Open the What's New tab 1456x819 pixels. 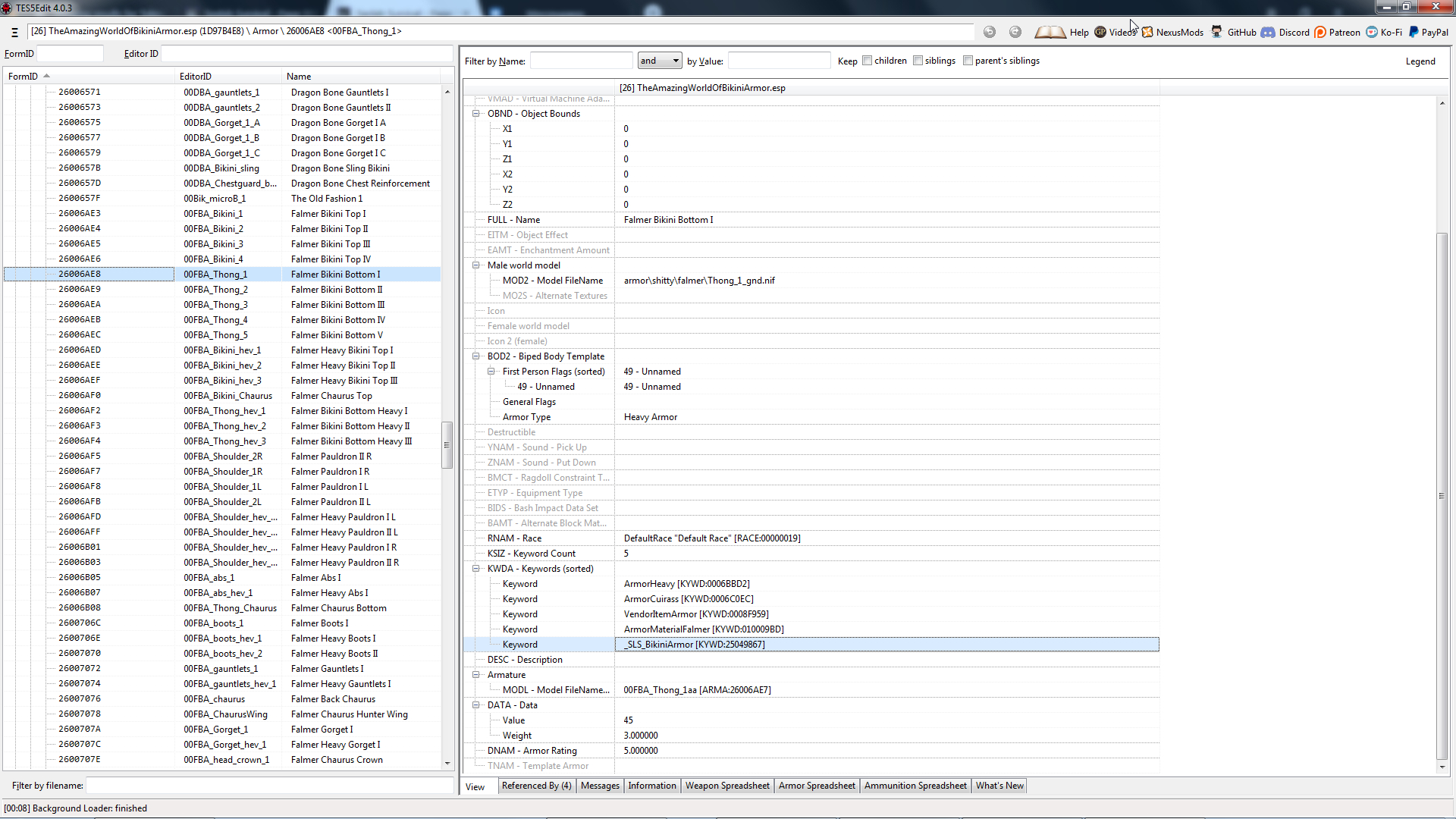pos(999,786)
